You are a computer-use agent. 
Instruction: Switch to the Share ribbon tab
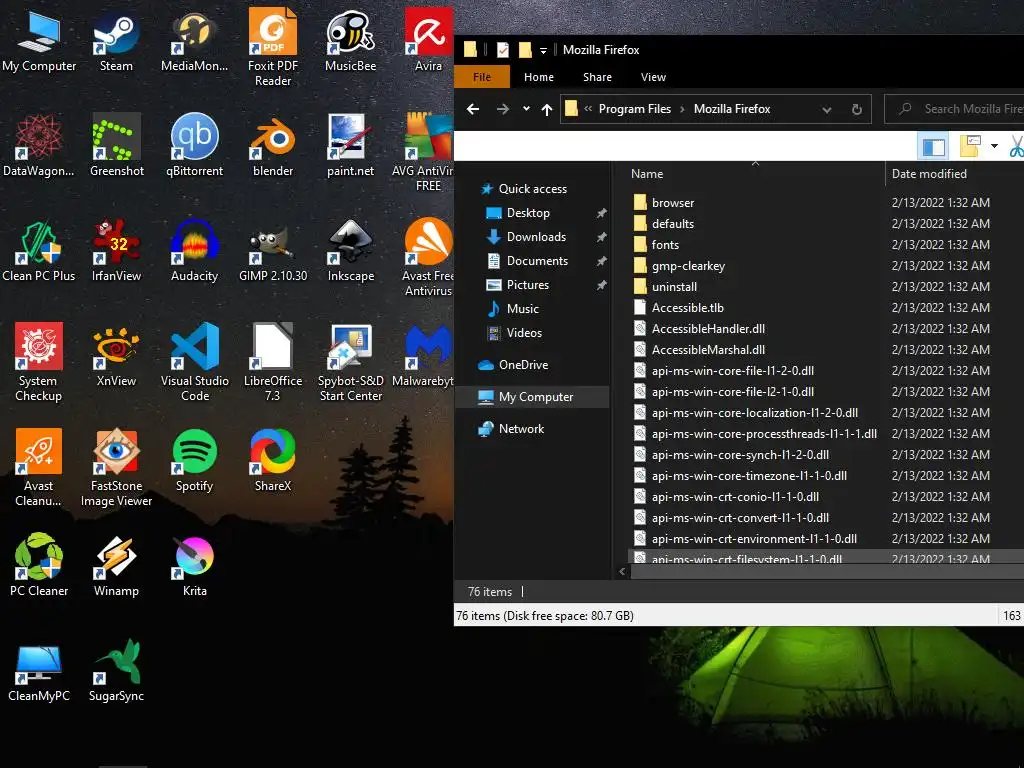597,76
